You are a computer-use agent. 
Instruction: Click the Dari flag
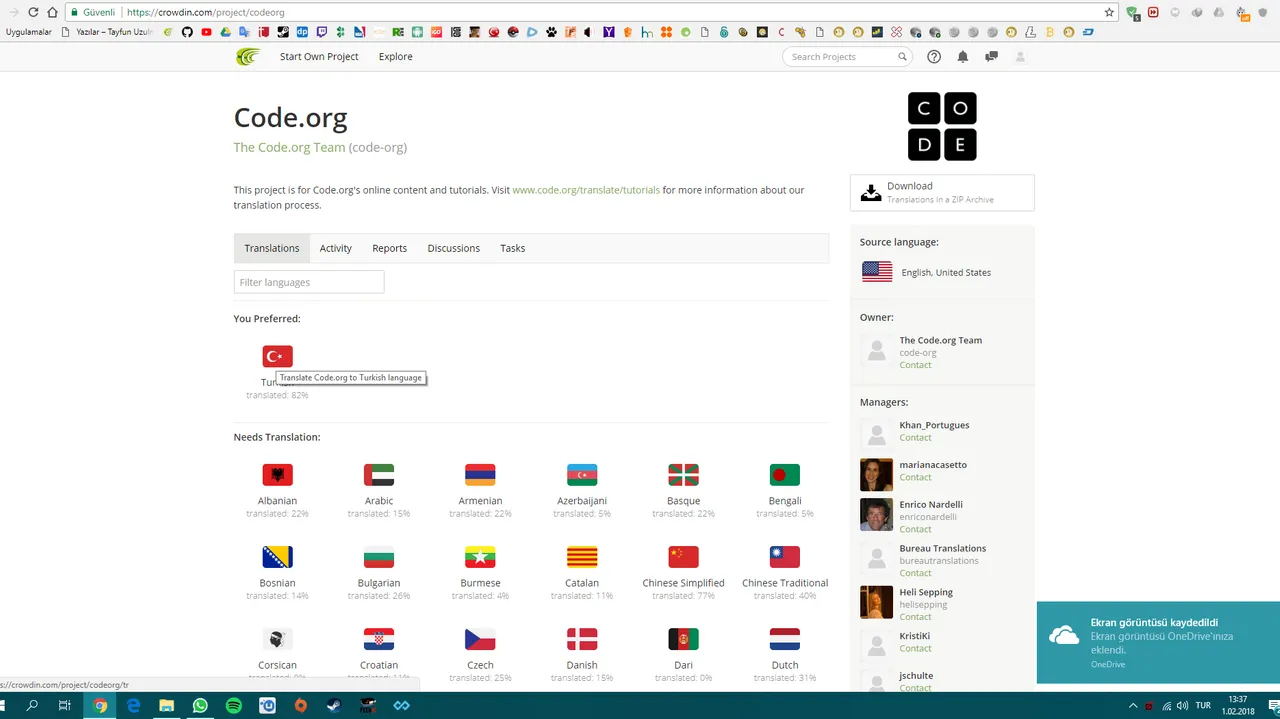pos(683,639)
